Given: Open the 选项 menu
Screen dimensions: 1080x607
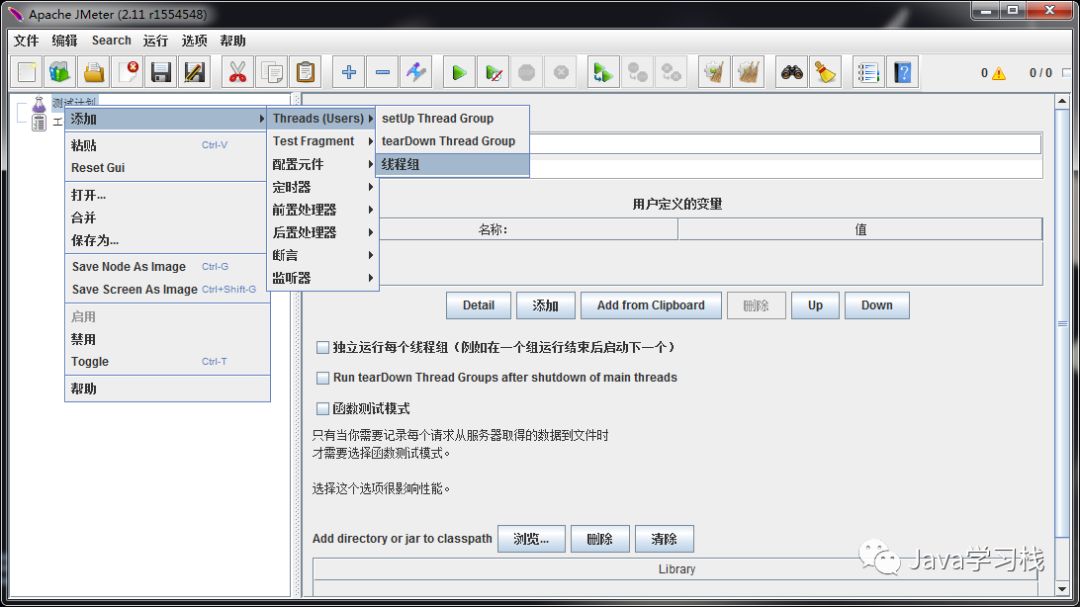Looking at the screenshot, I should pyautogui.click(x=194, y=41).
